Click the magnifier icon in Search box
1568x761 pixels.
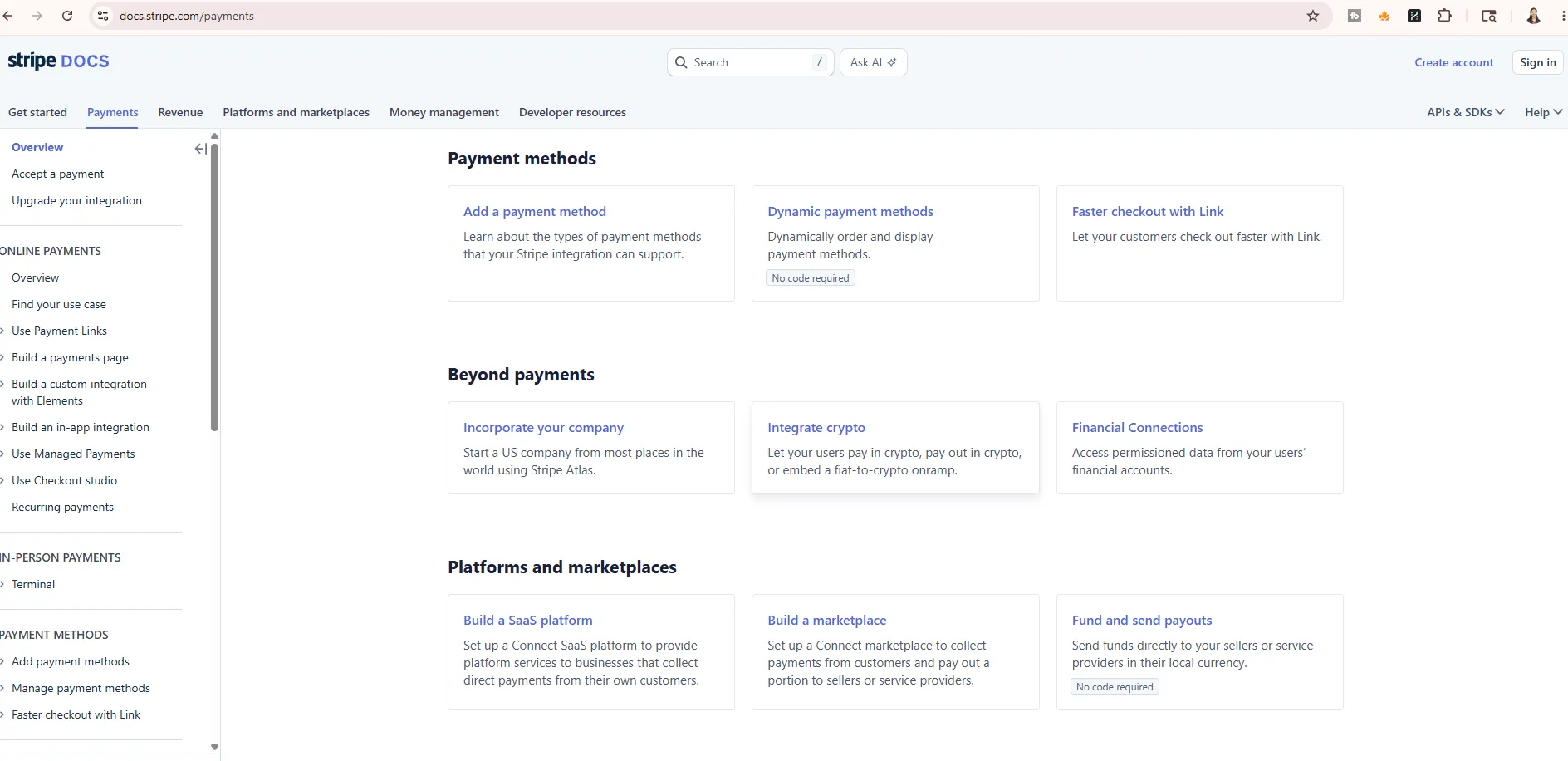coord(681,62)
